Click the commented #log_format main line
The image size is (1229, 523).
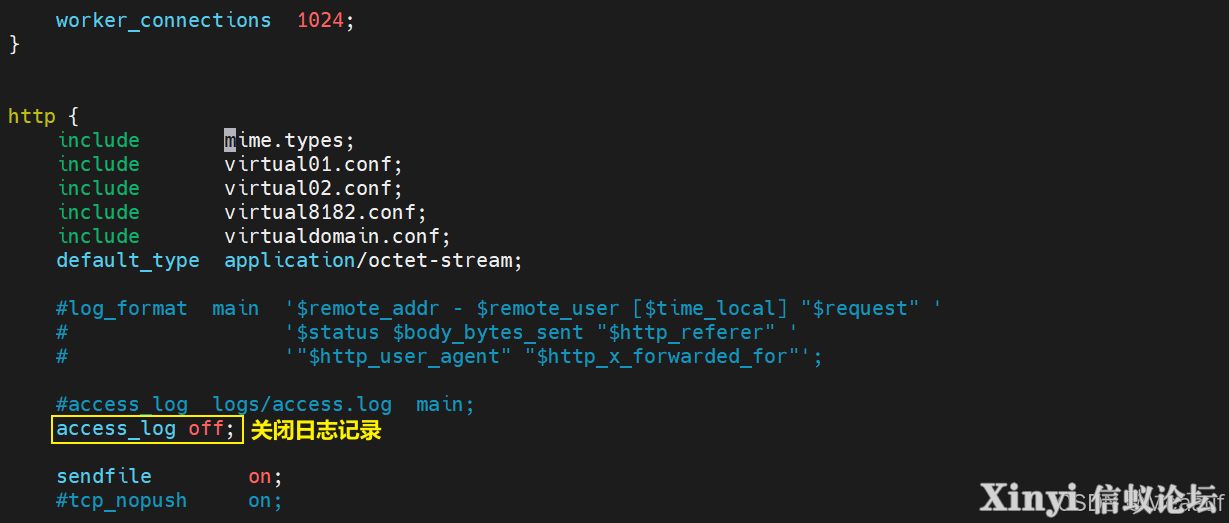[499, 308]
